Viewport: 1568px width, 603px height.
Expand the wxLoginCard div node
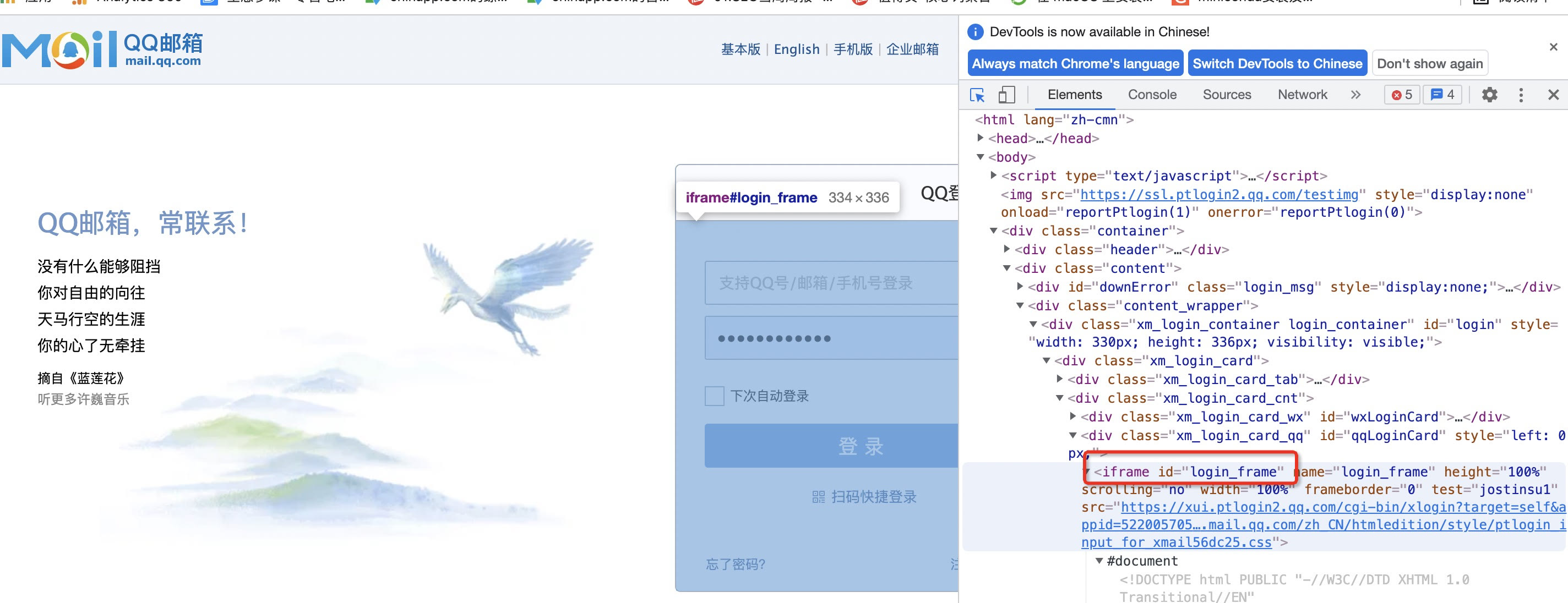click(x=1073, y=417)
